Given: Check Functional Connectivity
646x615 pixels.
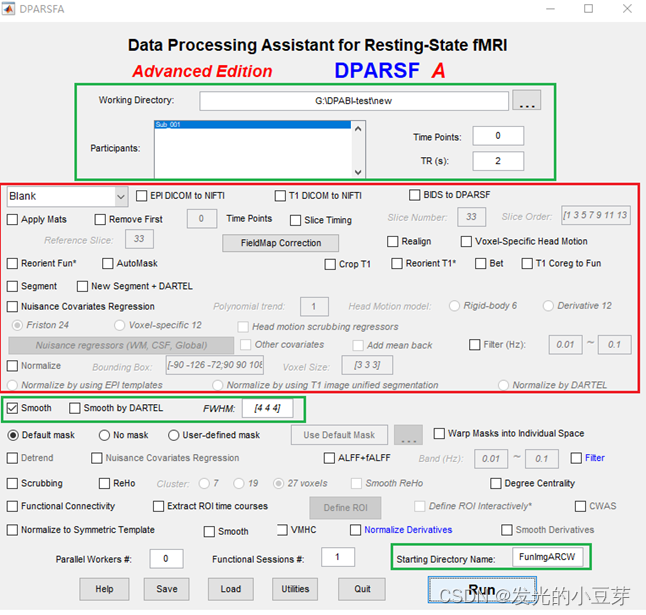Looking at the screenshot, I should [x=12, y=506].
